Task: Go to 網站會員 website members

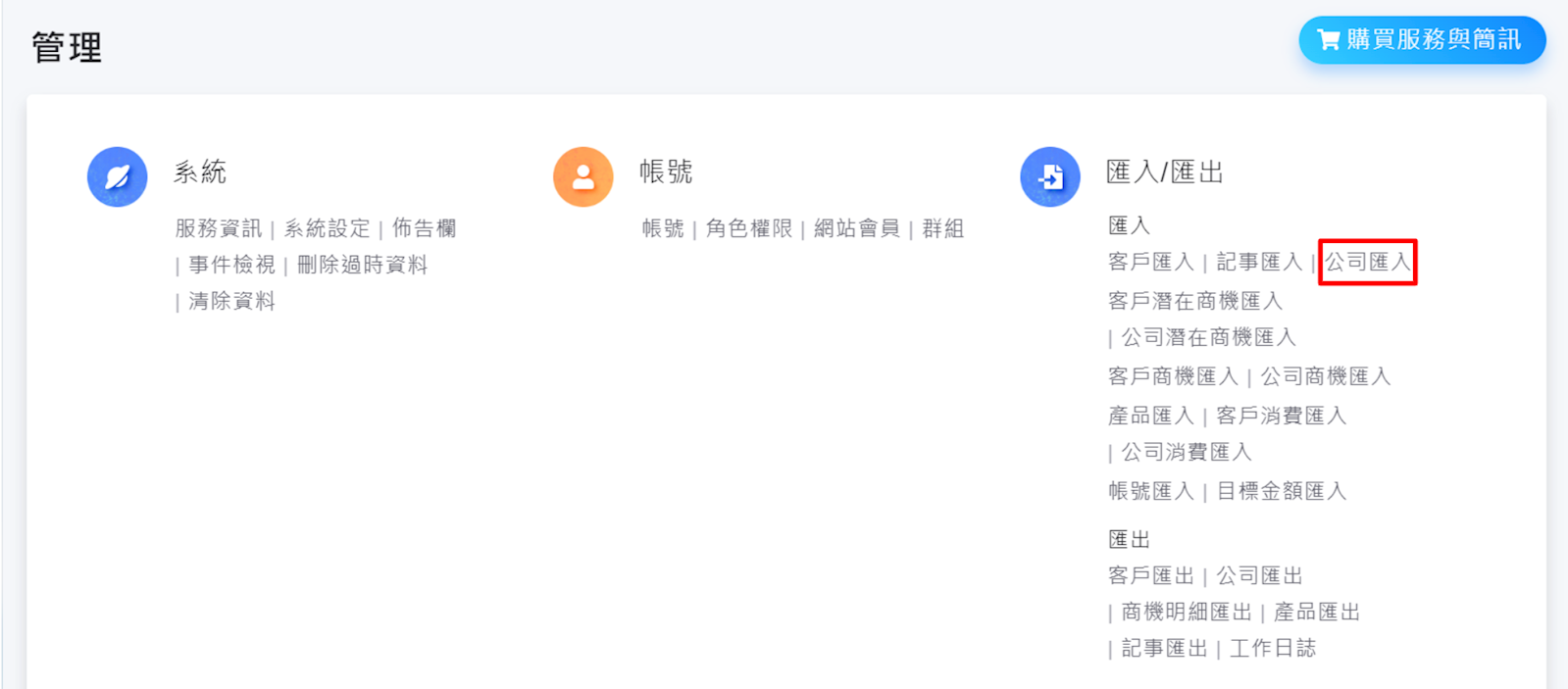Action: click(x=856, y=228)
